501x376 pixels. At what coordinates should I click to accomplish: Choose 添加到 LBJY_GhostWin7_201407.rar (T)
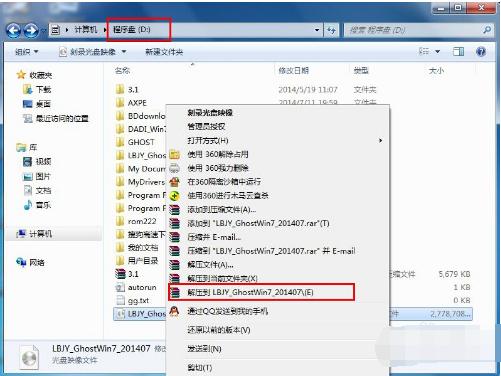258,223
